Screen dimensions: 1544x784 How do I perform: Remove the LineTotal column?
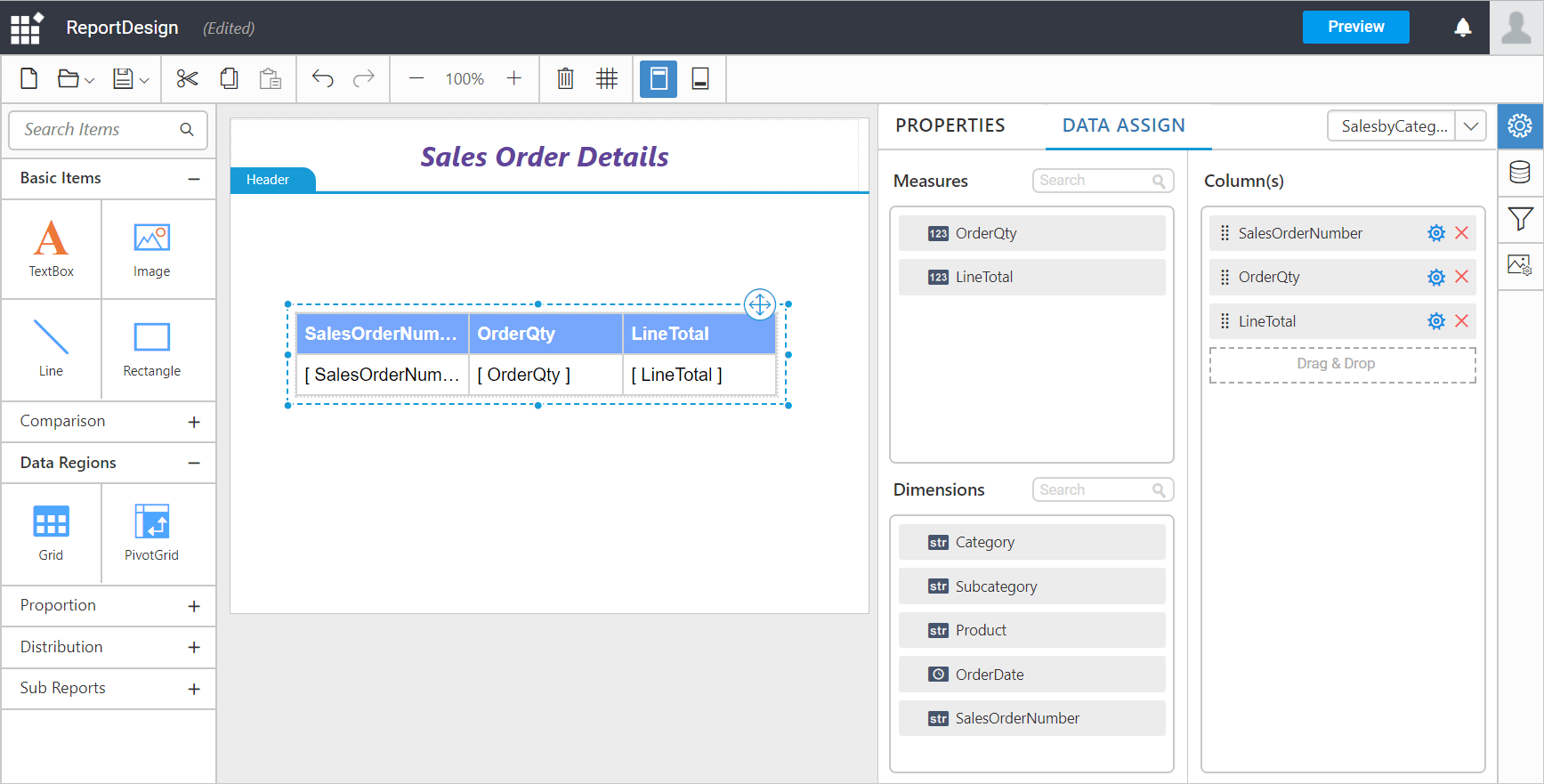click(x=1461, y=321)
